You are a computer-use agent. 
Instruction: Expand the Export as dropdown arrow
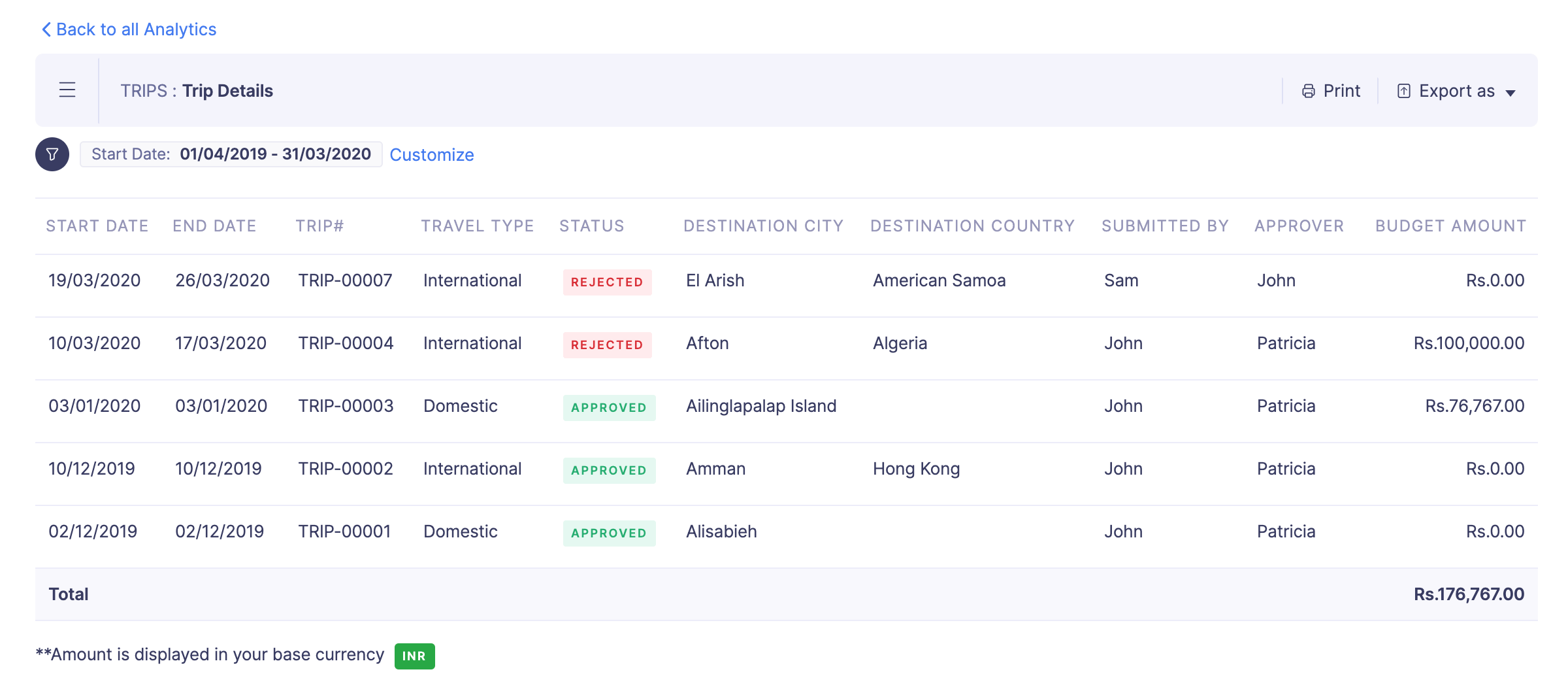tap(1511, 93)
